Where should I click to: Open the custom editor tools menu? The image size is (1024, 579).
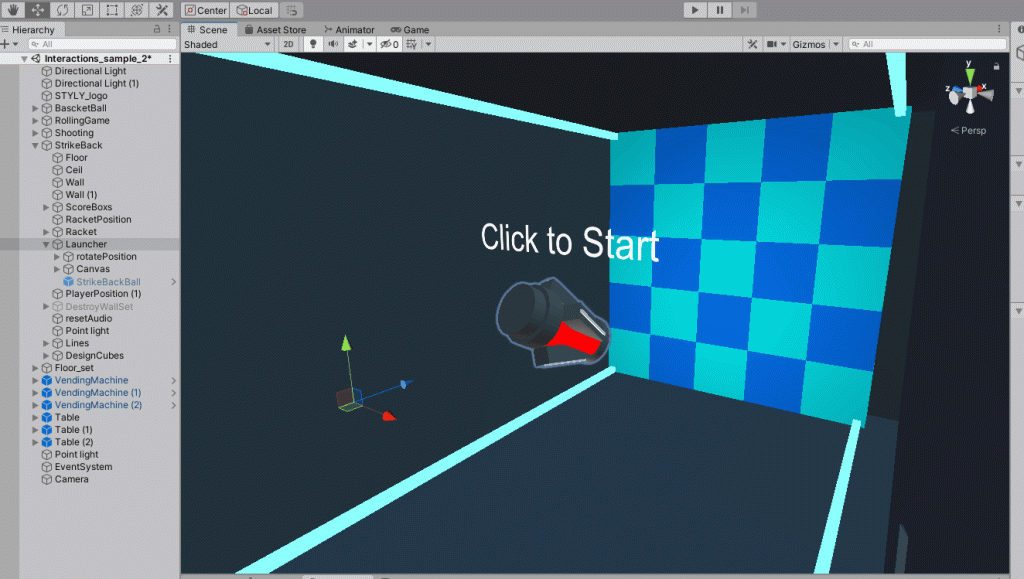point(163,10)
